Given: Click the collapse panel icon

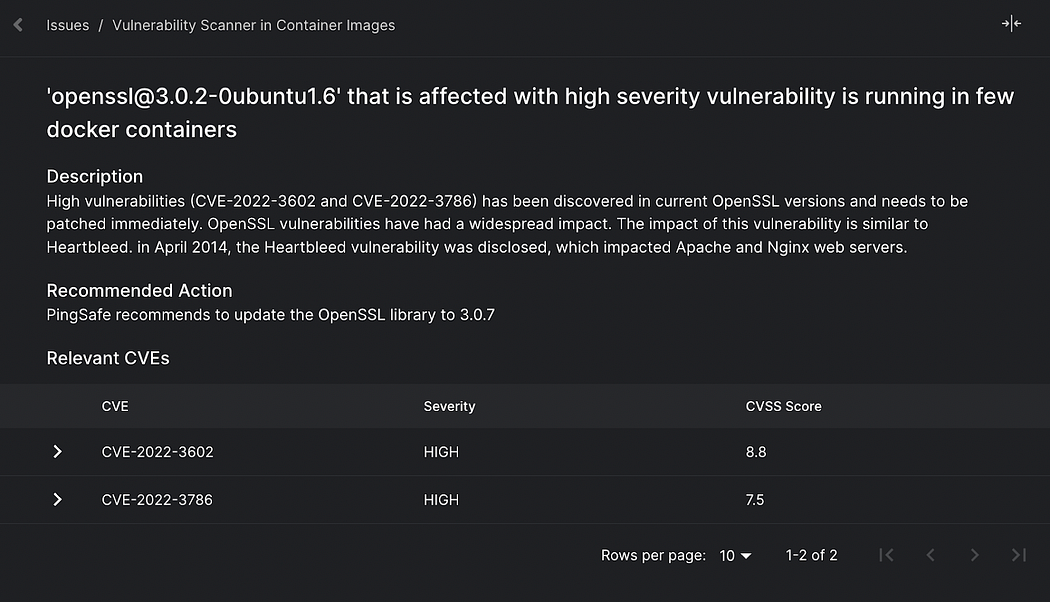Looking at the screenshot, I should (x=1011, y=24).
